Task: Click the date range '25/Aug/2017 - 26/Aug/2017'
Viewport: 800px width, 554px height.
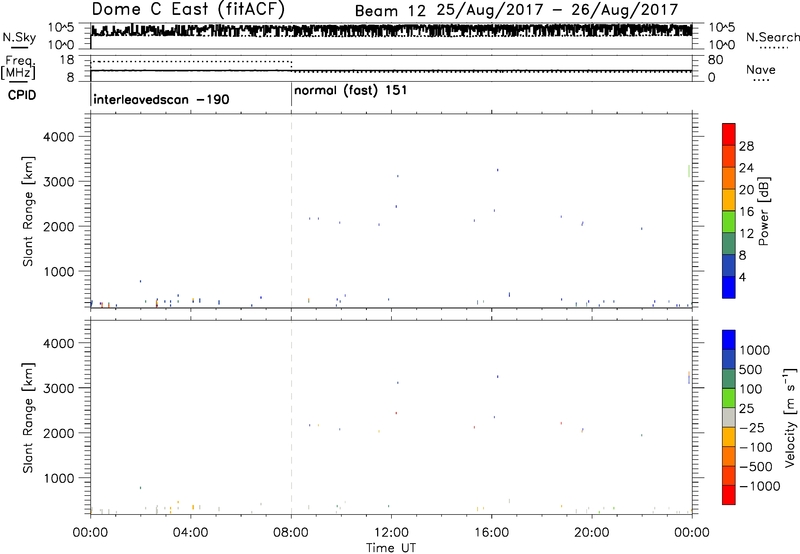Action: tap(557, 10)
